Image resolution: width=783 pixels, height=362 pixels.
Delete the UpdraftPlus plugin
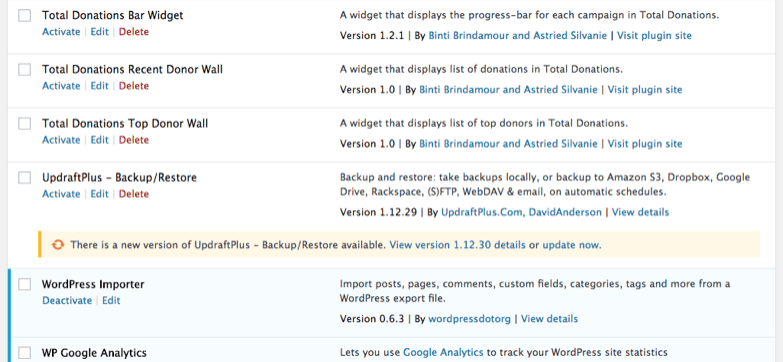(134, 193)
